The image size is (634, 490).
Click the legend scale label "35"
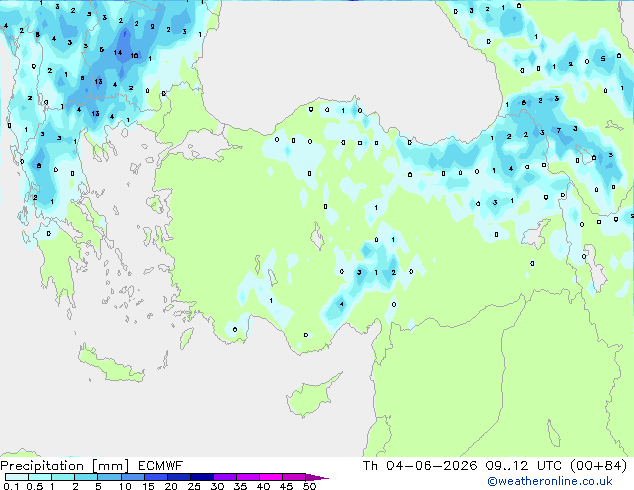[x=240, y=486]
